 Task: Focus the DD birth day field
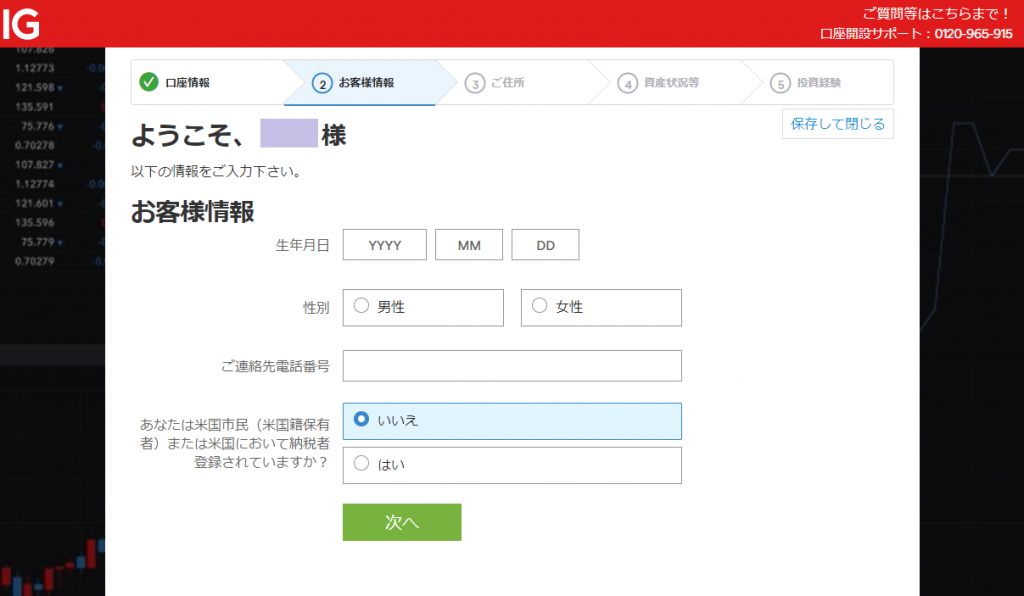tap(545, 245)
